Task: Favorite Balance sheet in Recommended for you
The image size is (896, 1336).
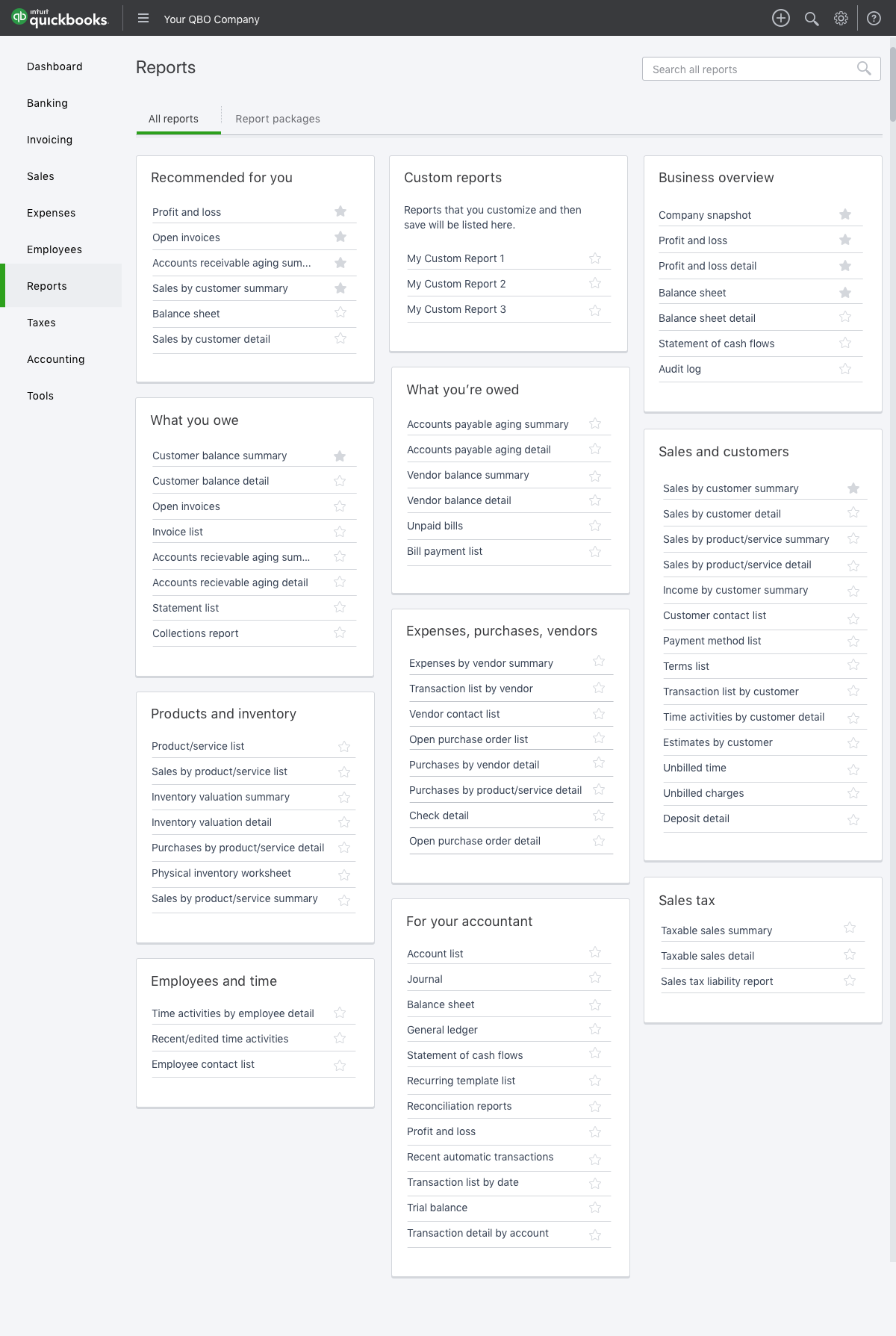Action: click(x=340, y=313)
